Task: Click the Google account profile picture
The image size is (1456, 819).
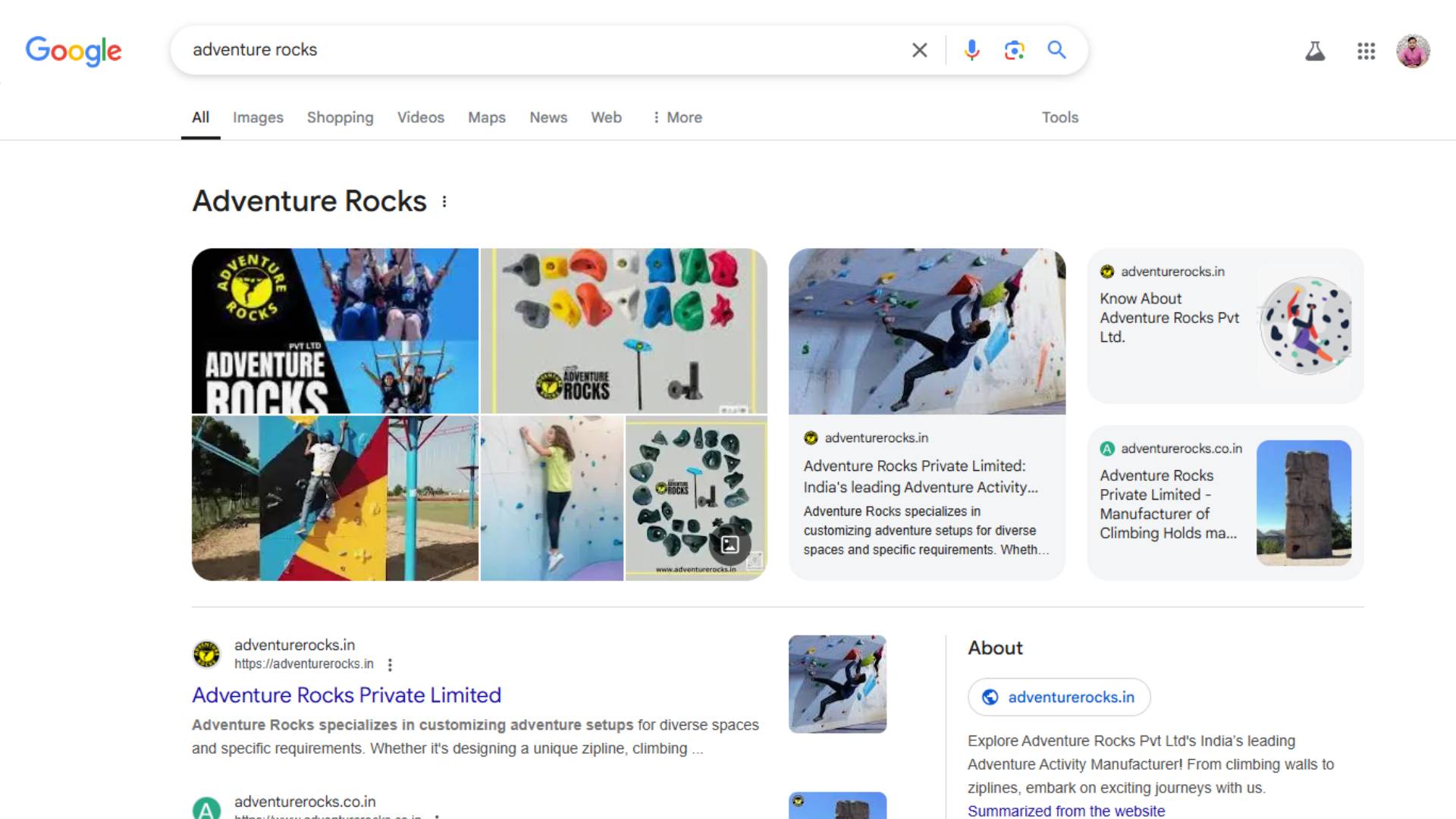Action: (x=1413, y=51)
